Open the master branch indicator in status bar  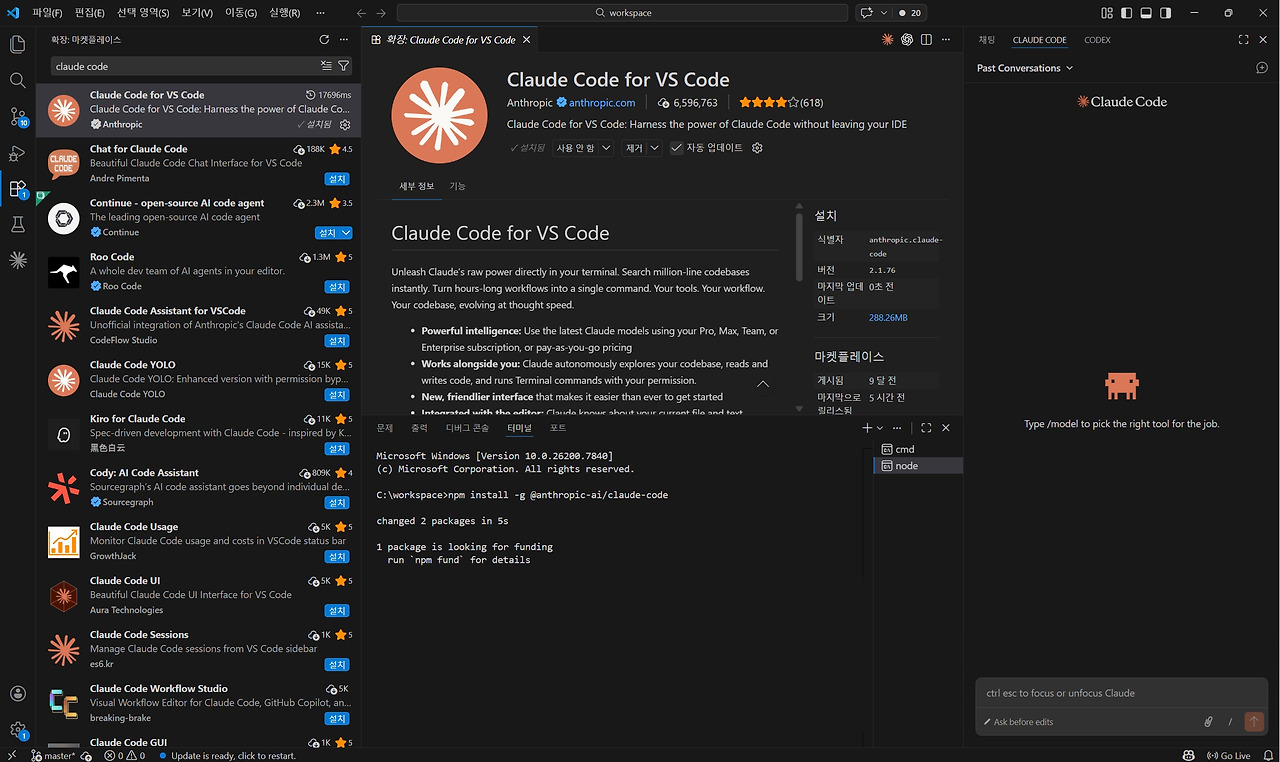54,755
